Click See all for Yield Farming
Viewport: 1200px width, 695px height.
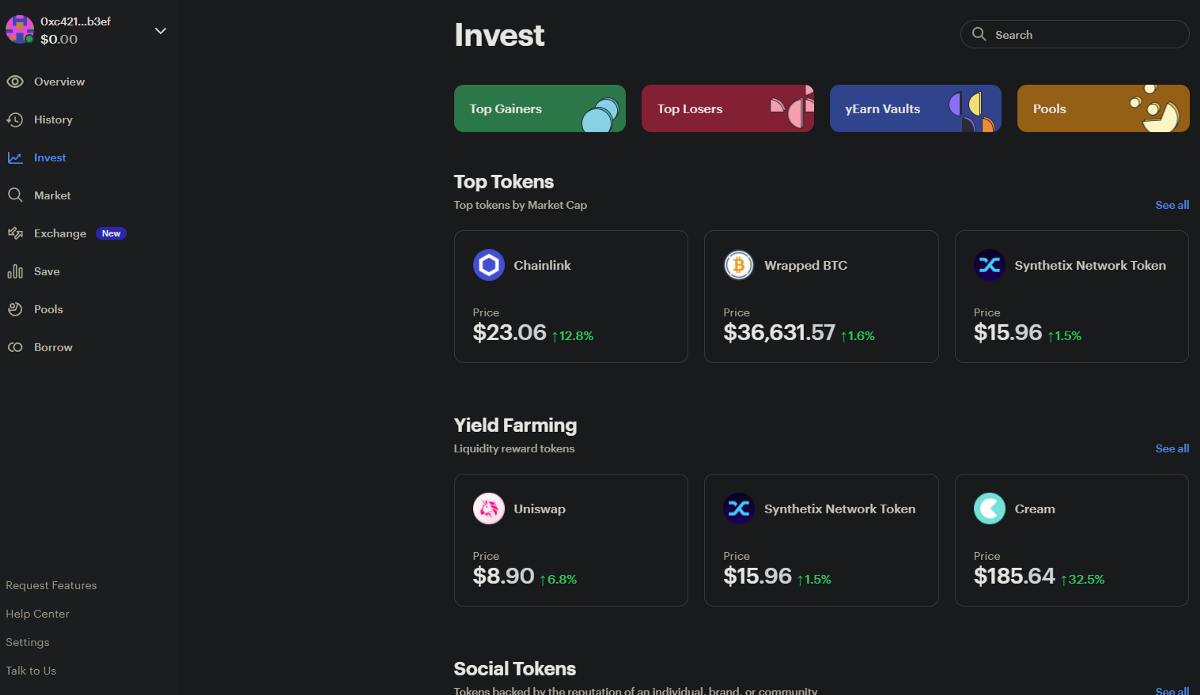(1172, 449)
